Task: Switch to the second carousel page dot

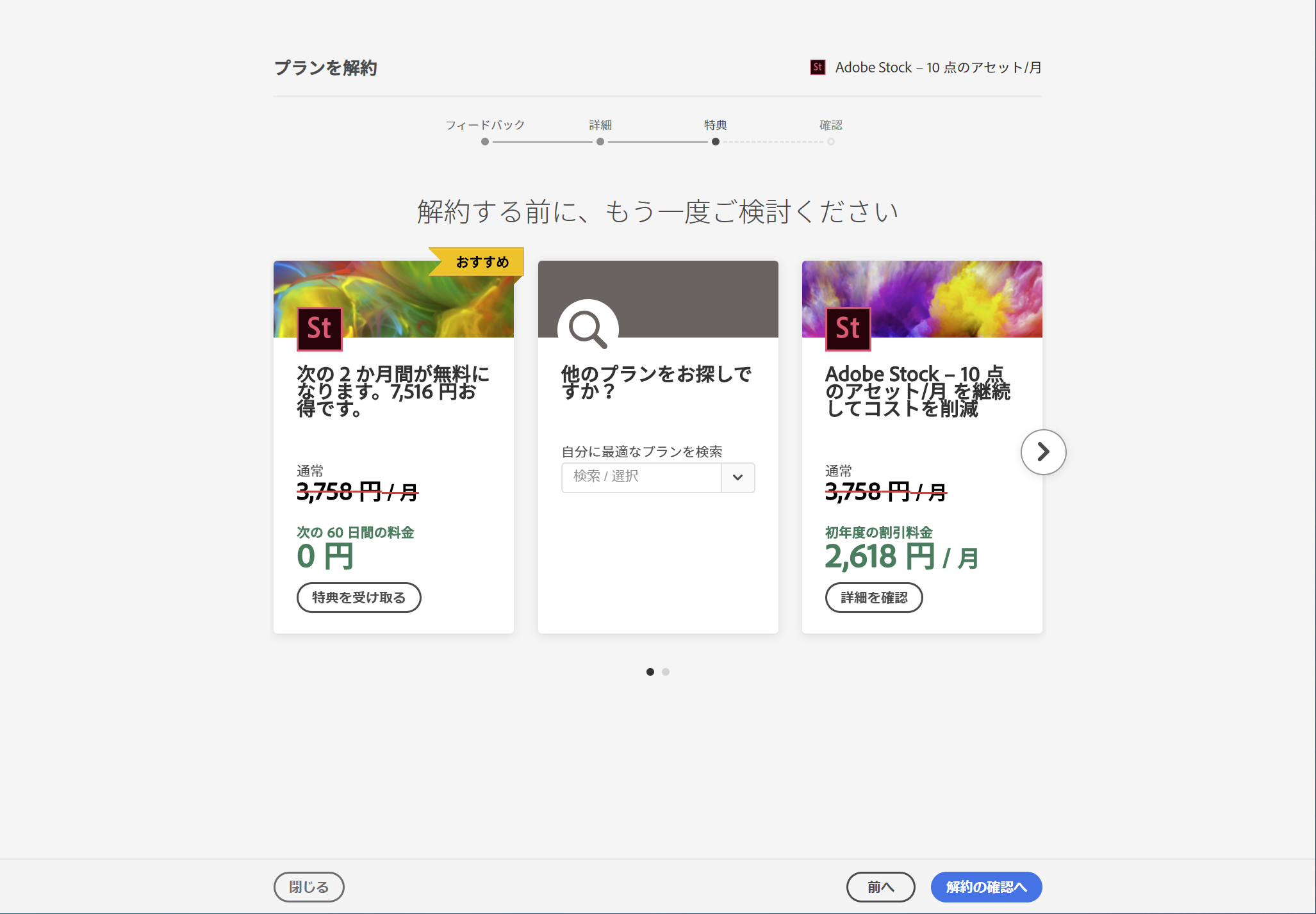Action: click(x=666, y=672)
